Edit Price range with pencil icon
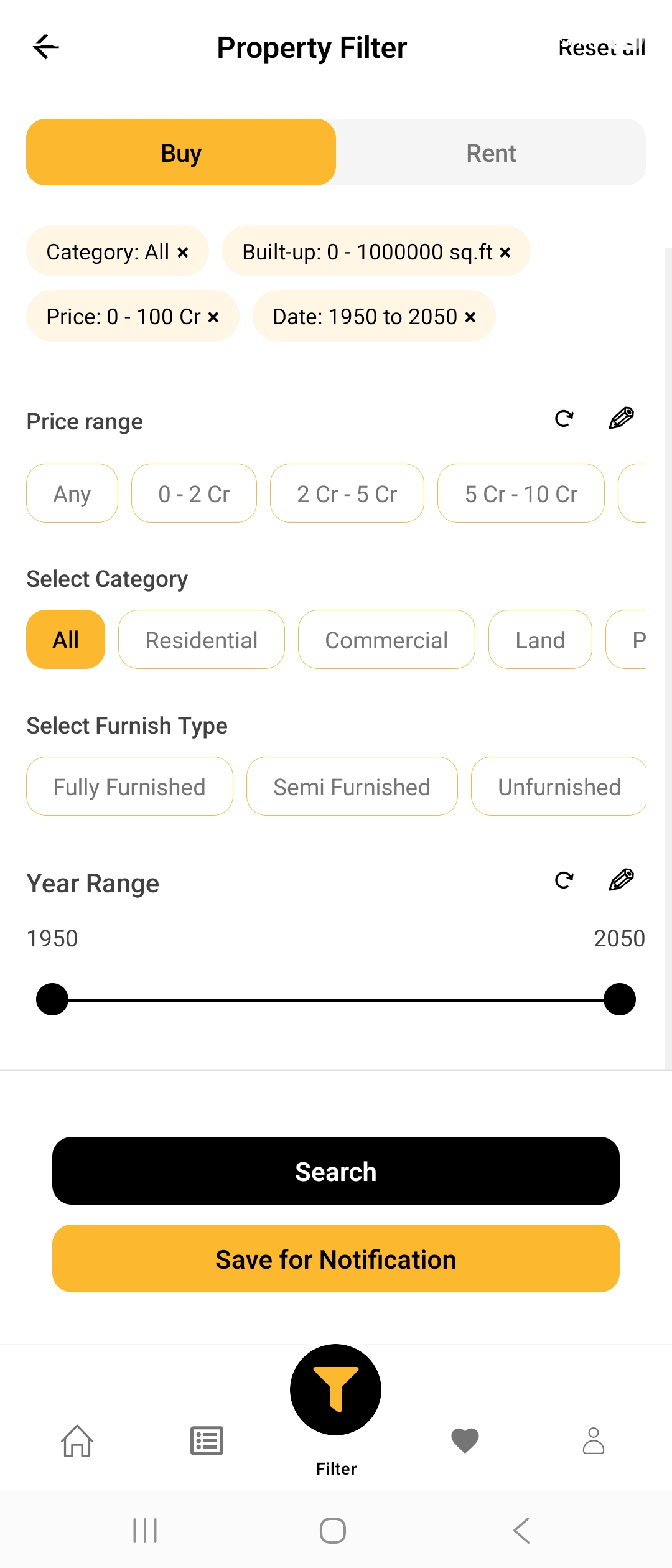 621,419
